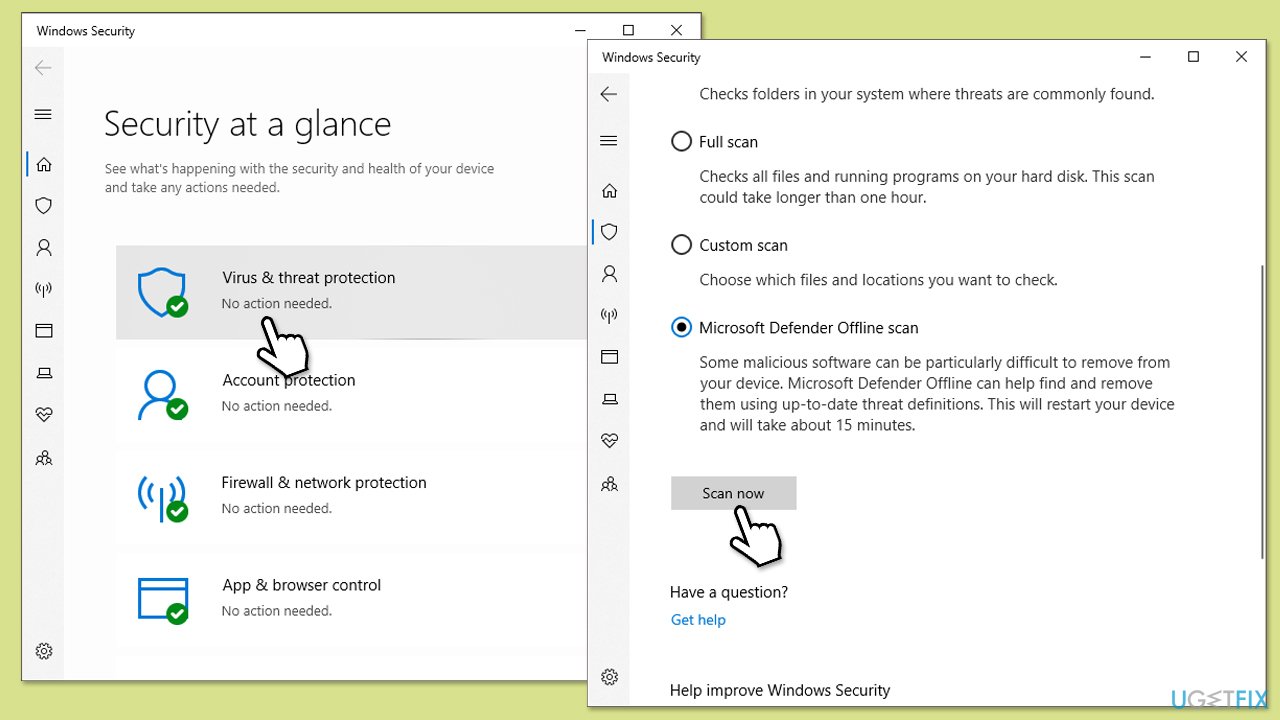This screenshot has width=1280, height=720.
Task: Open App & browser control tile
Action: 351,599
